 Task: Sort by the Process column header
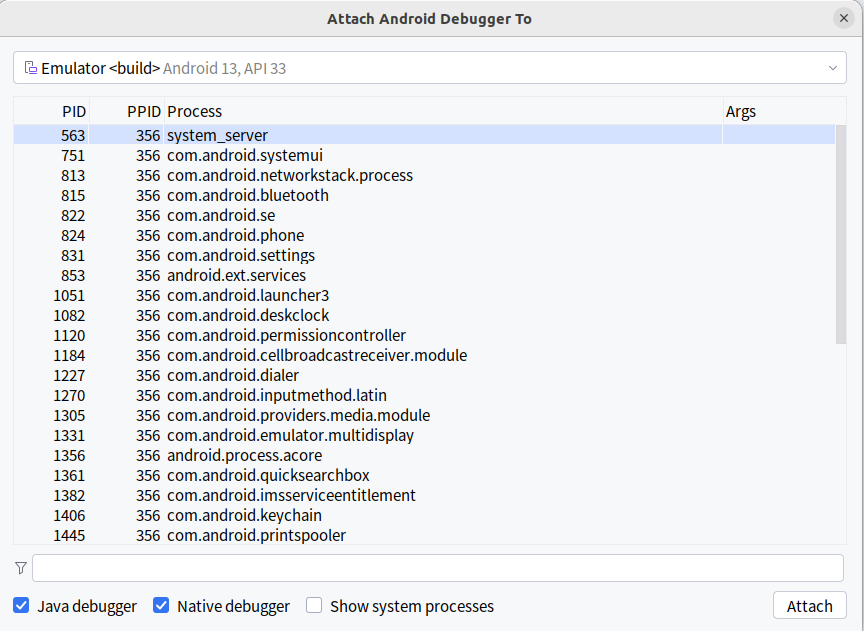pos(444,111)
